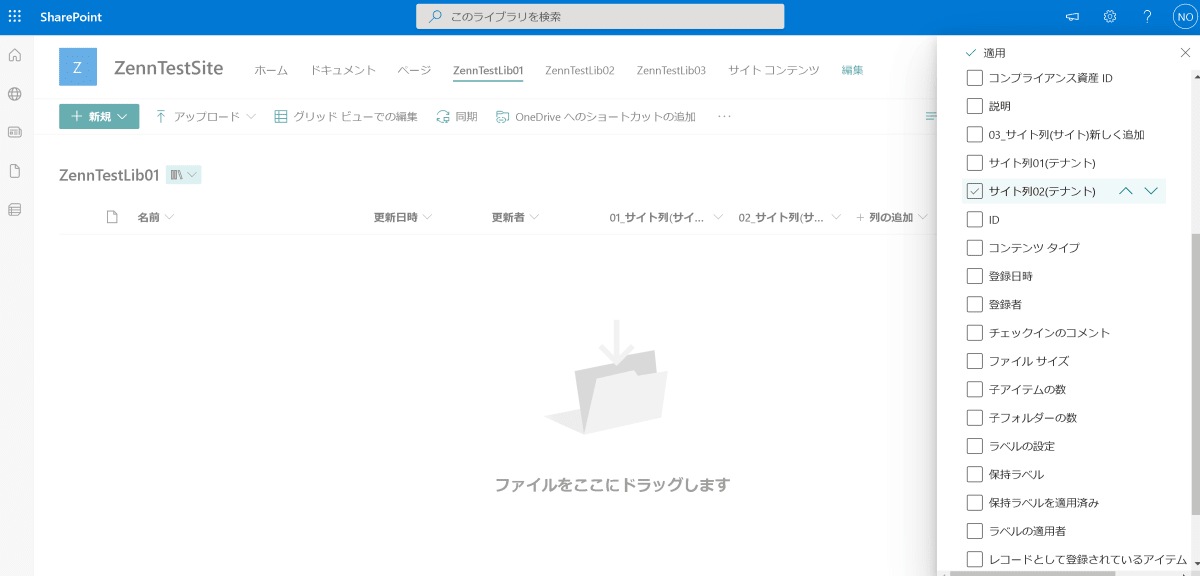Image resolution: width=1200 pixels, height=576 pixels.
Task: Check 登録日時 checkbox
Action: [x=975, y=276]
